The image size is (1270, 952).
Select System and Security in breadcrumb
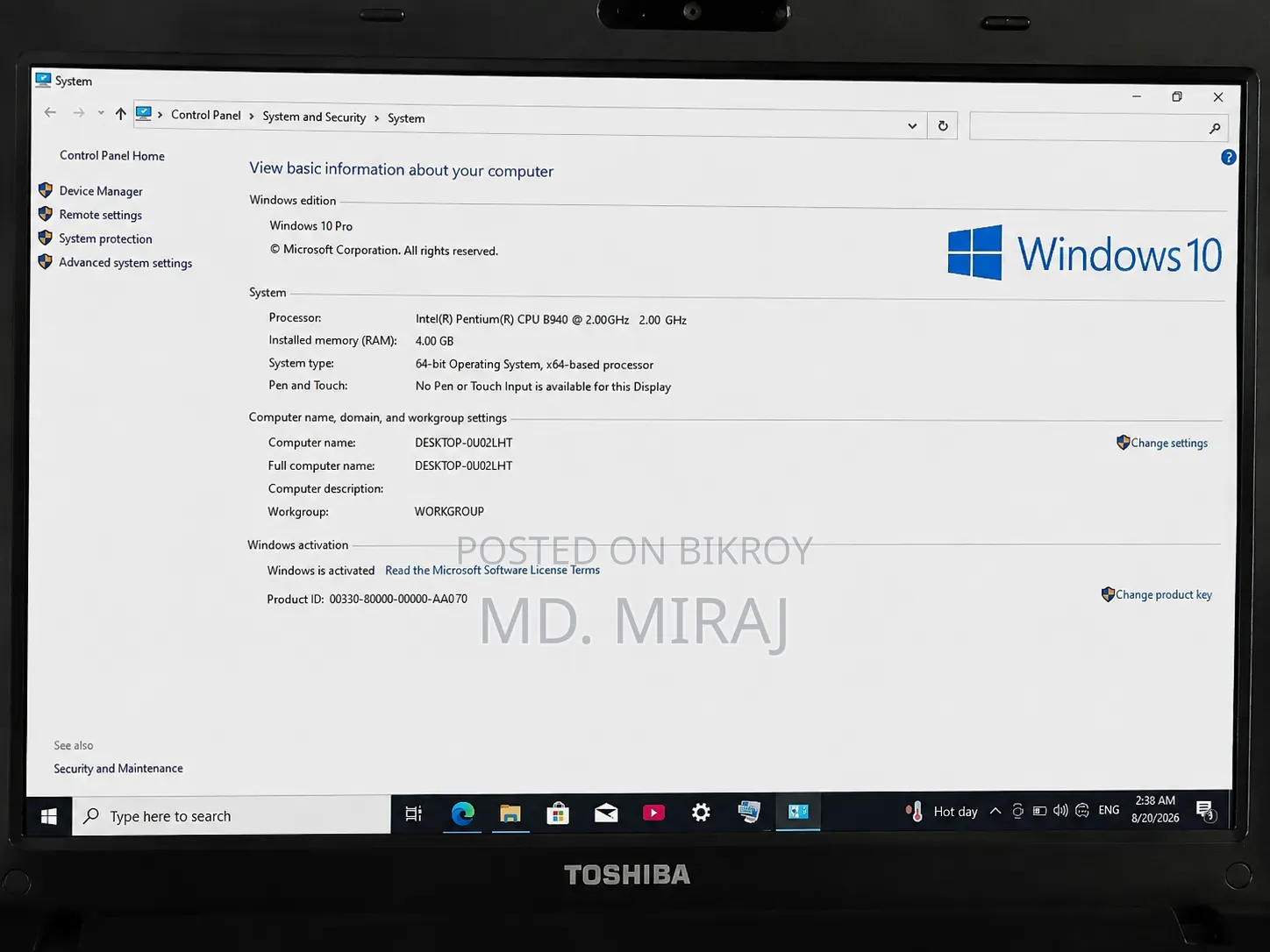coord(314,117)
